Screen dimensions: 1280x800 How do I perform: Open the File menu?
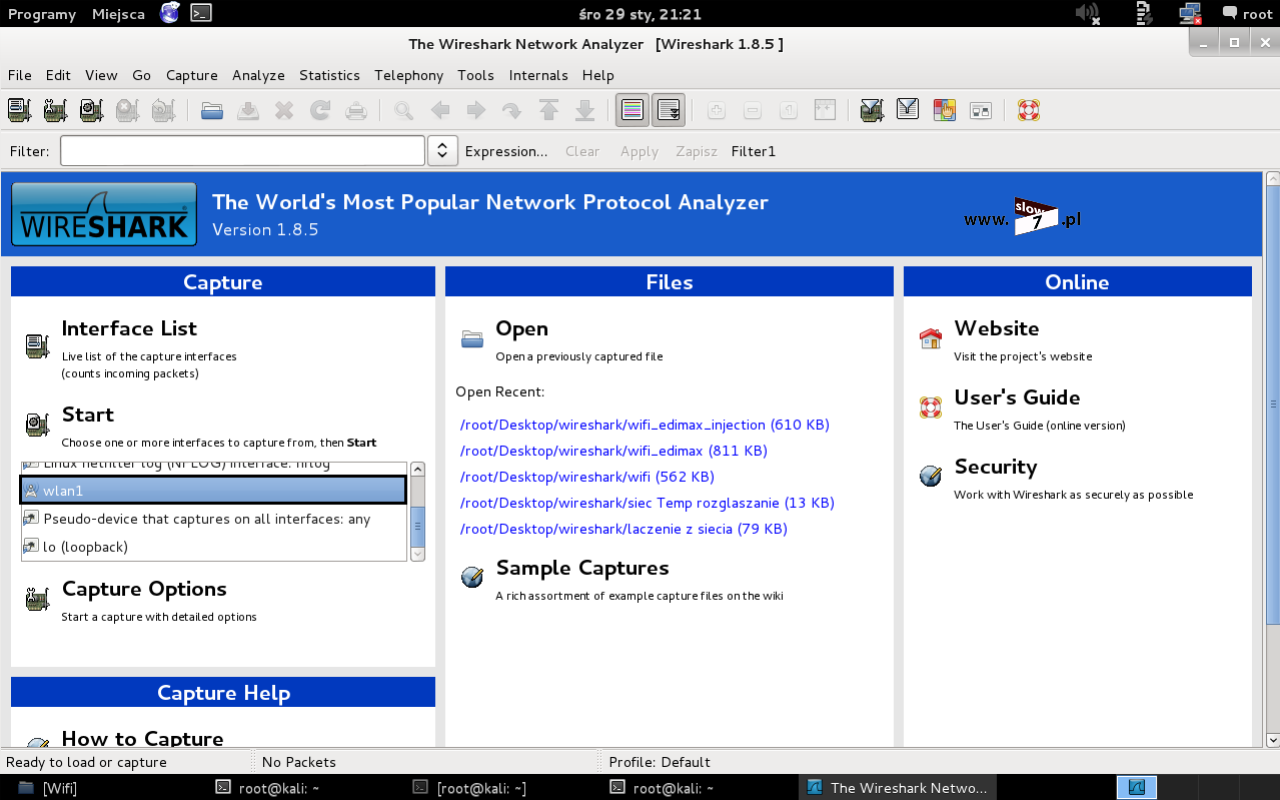20,75
